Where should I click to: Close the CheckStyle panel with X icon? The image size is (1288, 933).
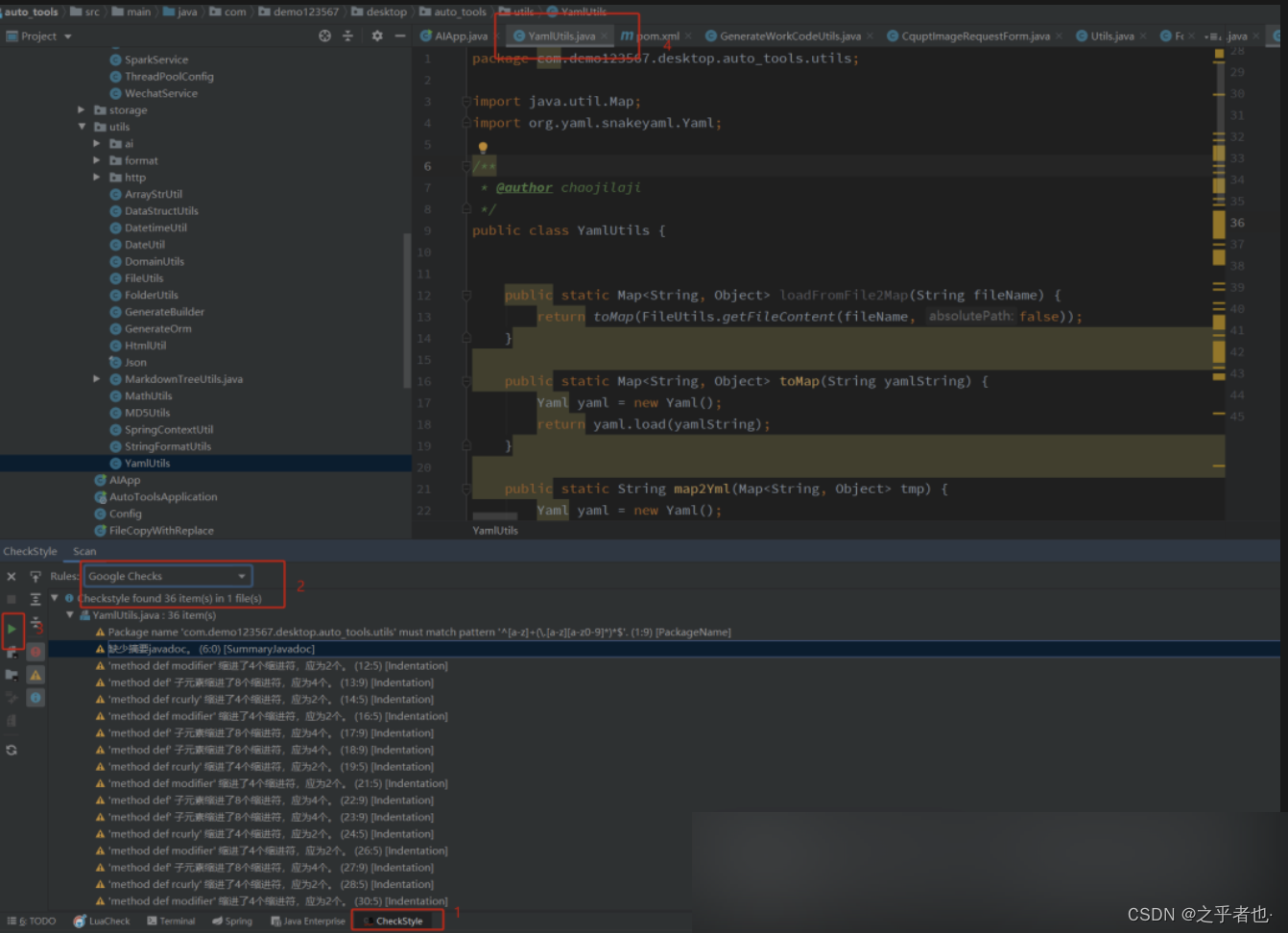[12, 577]
